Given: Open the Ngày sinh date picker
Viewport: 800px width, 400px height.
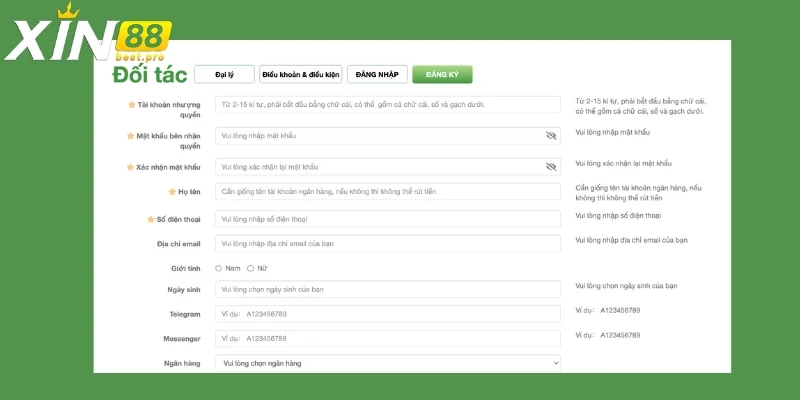Looking at the screenshot, I should (x=387, y=289).
